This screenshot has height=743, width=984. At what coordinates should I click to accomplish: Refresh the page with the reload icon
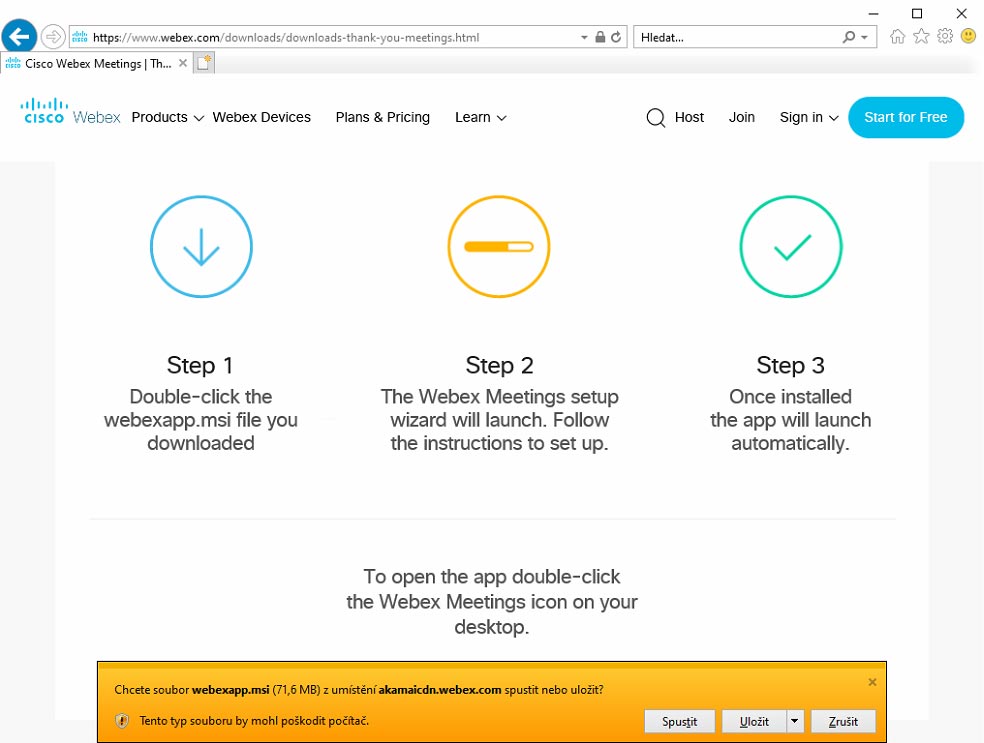(616, 37)
